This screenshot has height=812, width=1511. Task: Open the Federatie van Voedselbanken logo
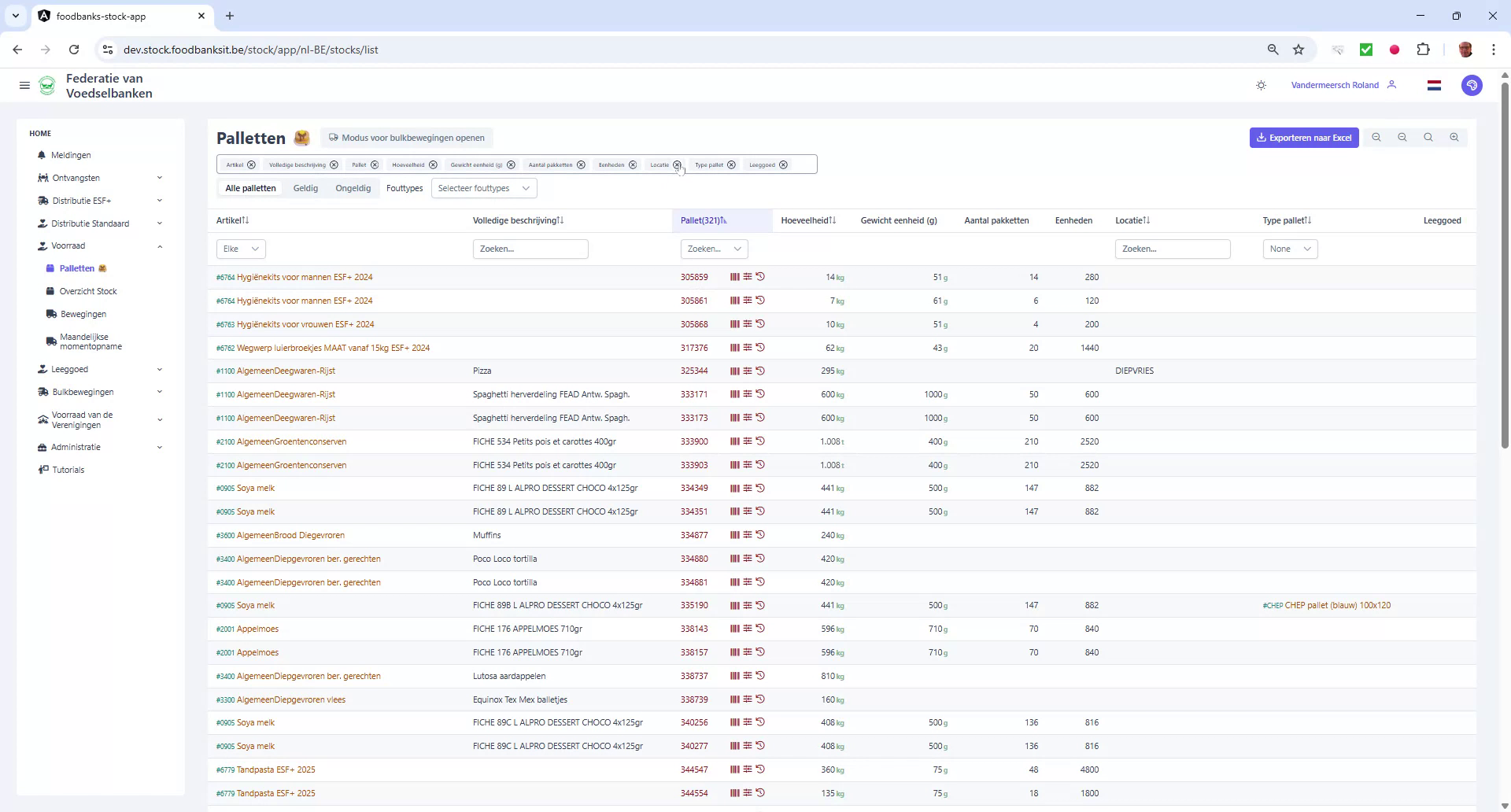[x=47, y=85]
